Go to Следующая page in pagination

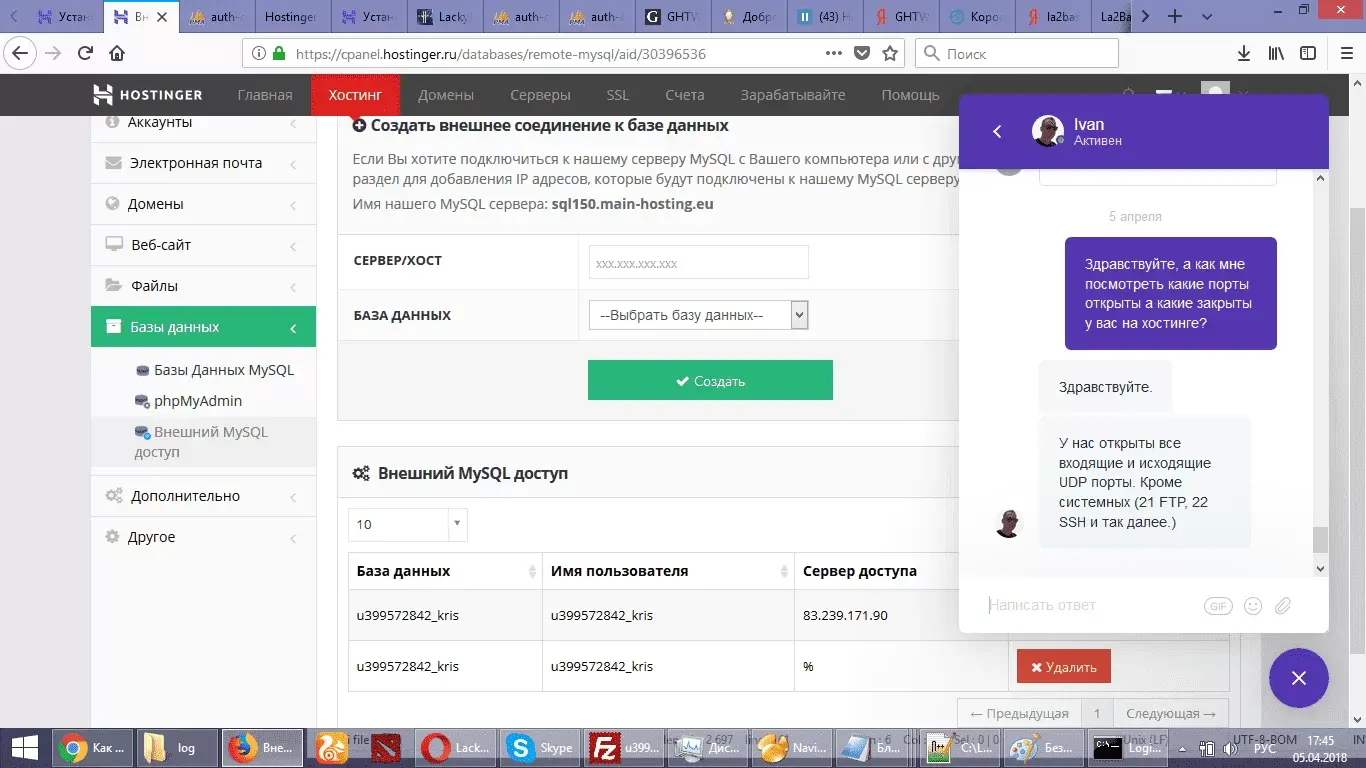pyautogui.click(x=1171, y=713)
